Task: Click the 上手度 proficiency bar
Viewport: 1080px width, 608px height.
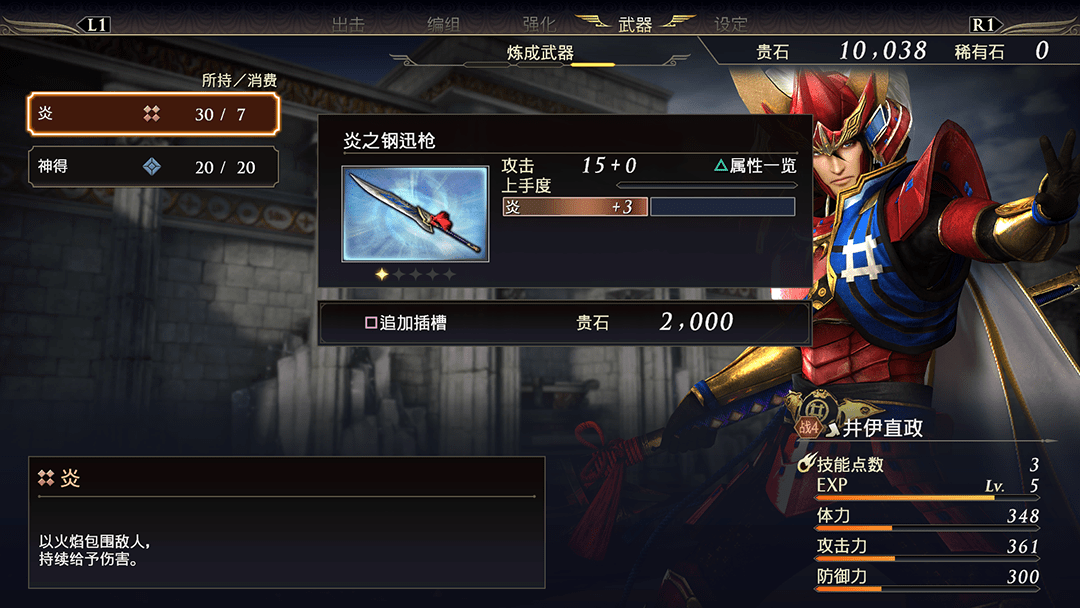Action: point(707,185)
